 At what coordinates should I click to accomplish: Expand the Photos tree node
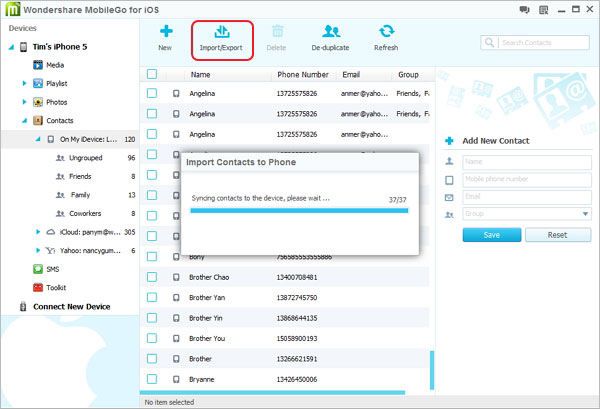pyautogui.click(x=24, y=102)
